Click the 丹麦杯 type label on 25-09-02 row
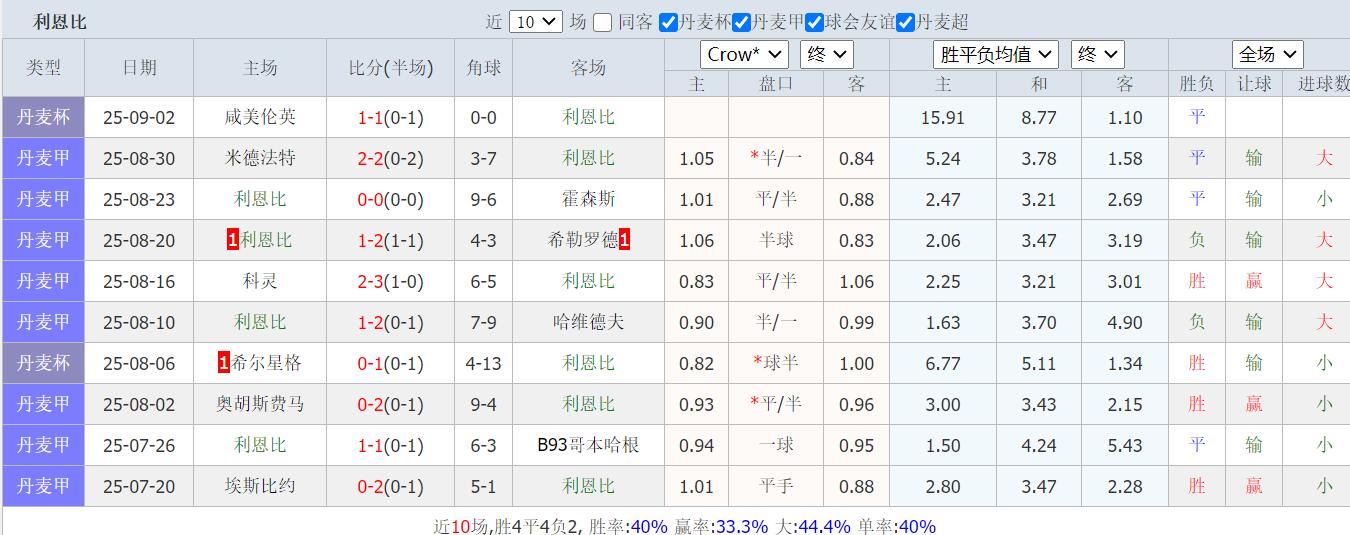The width and height of the screenshot is (1350, 535). coord(43,117)
